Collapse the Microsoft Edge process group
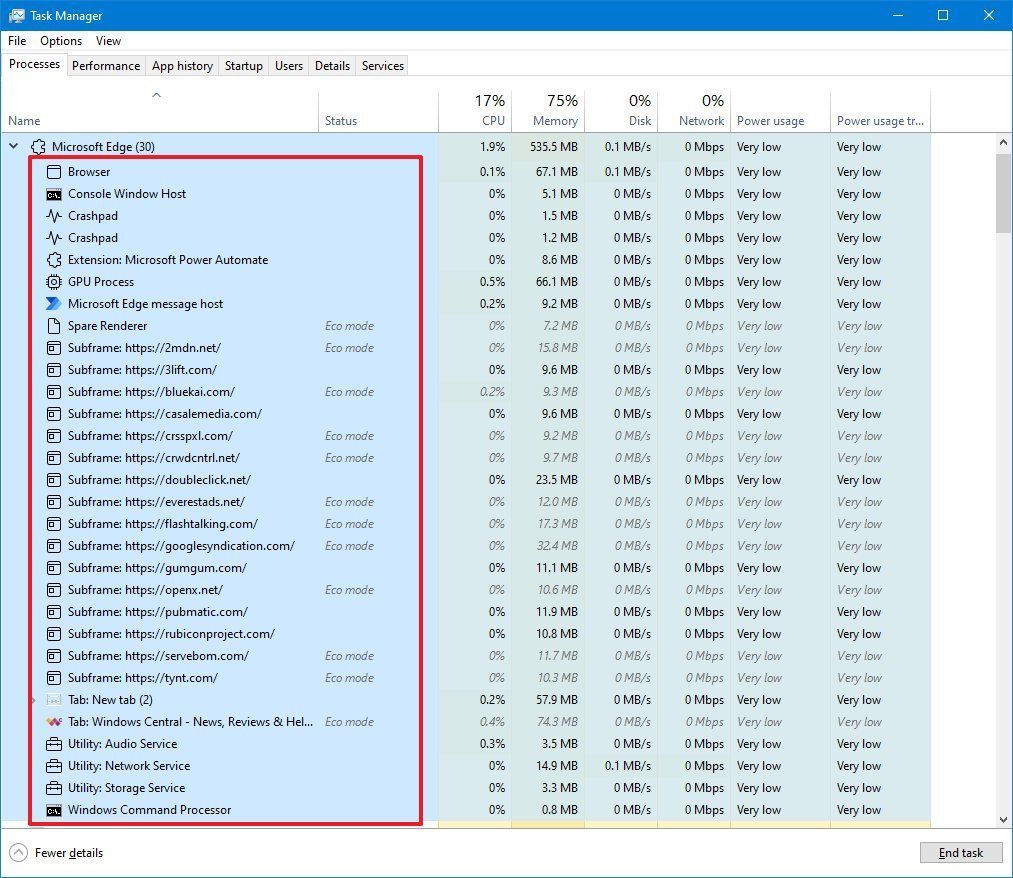 click(13, 146)
